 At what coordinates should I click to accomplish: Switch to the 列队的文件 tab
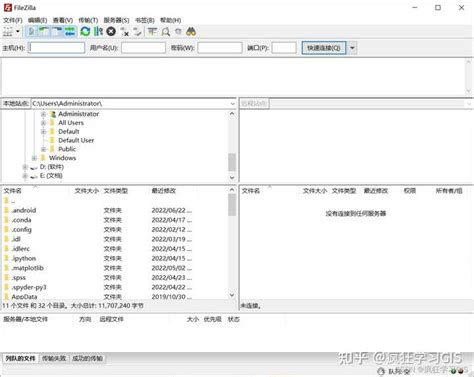point(20,358)
